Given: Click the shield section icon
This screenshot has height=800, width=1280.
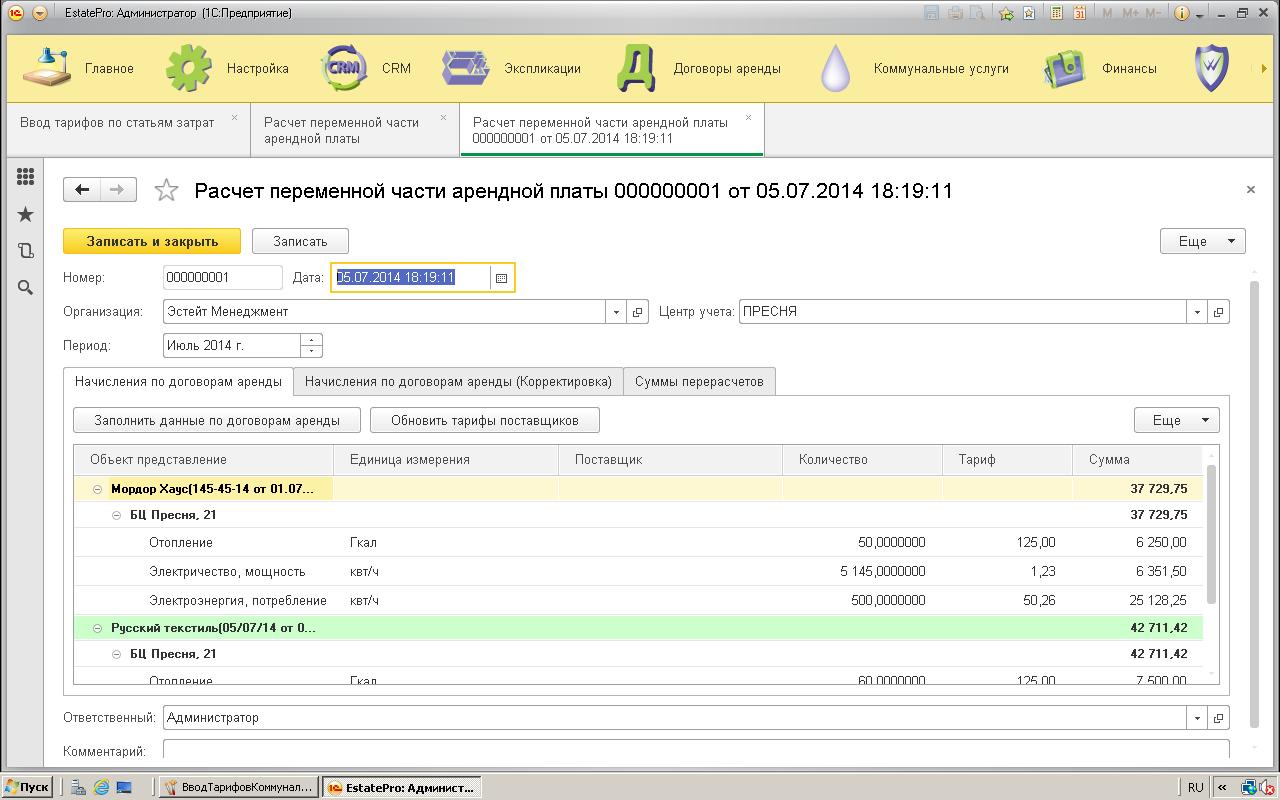Looking at the screenshot, I should [1212, 69].
